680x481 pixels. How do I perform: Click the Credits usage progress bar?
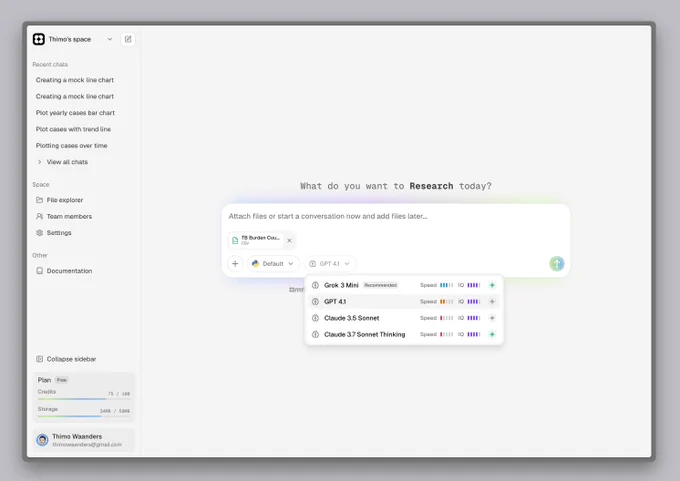point(84,399)
